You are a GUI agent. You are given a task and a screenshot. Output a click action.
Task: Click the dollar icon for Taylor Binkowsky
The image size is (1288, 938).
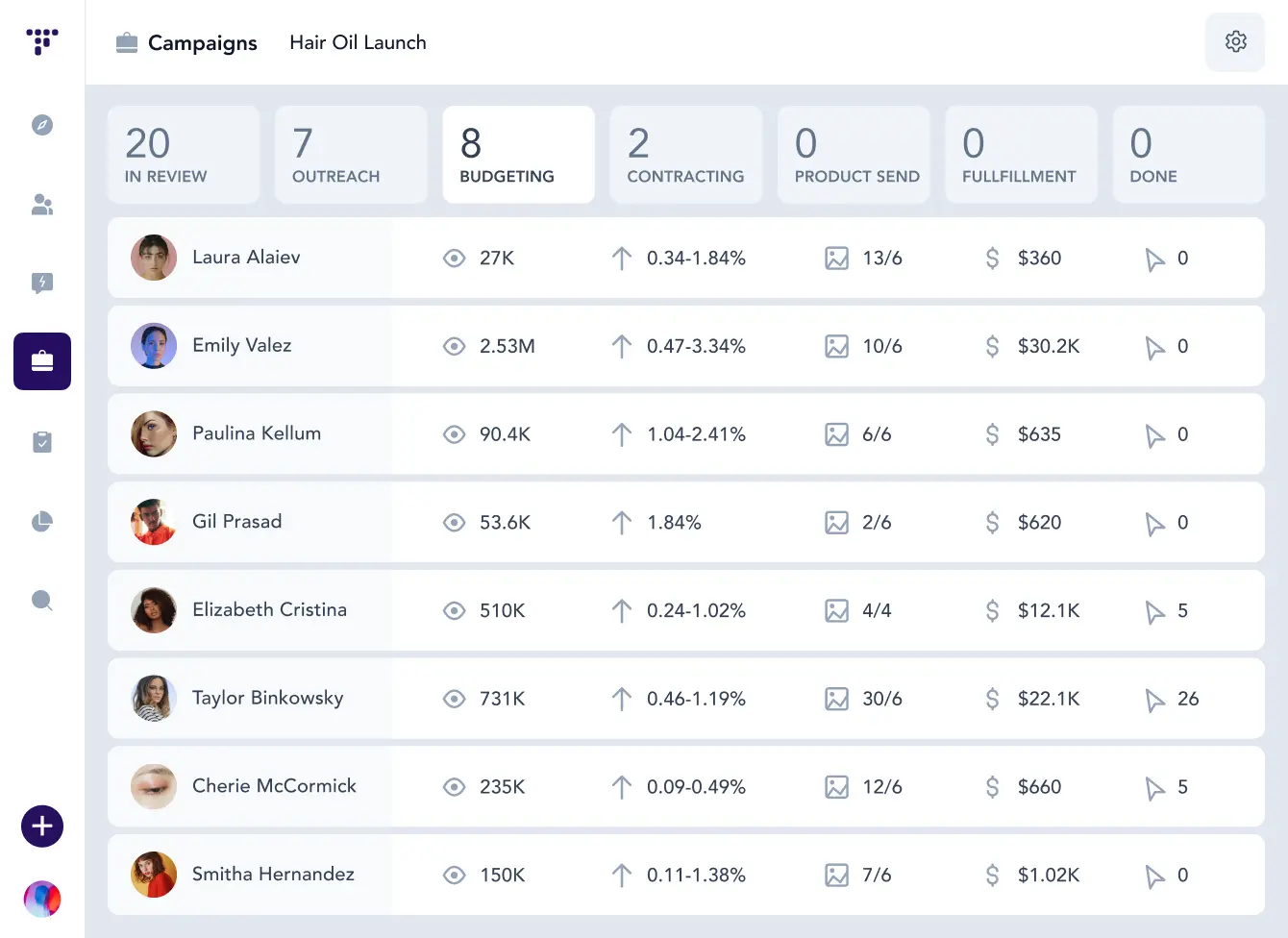pyautogui.click(x=992, y=699)
